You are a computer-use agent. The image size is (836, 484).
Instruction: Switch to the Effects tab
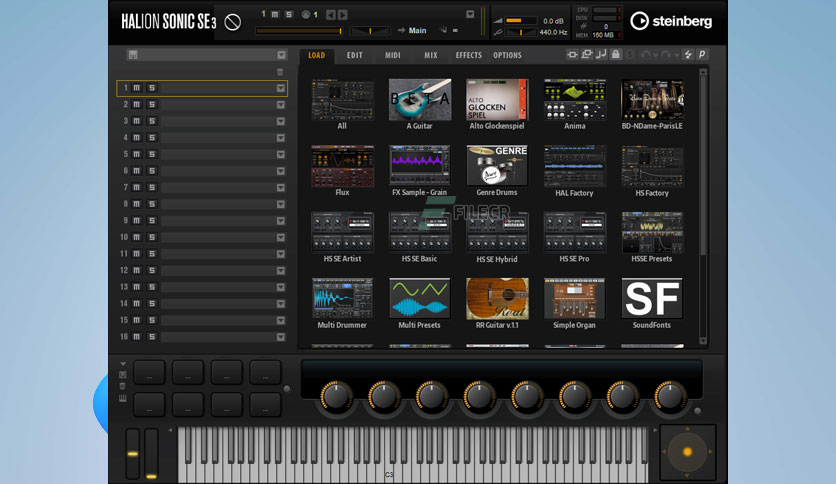[x=469, y=55]
